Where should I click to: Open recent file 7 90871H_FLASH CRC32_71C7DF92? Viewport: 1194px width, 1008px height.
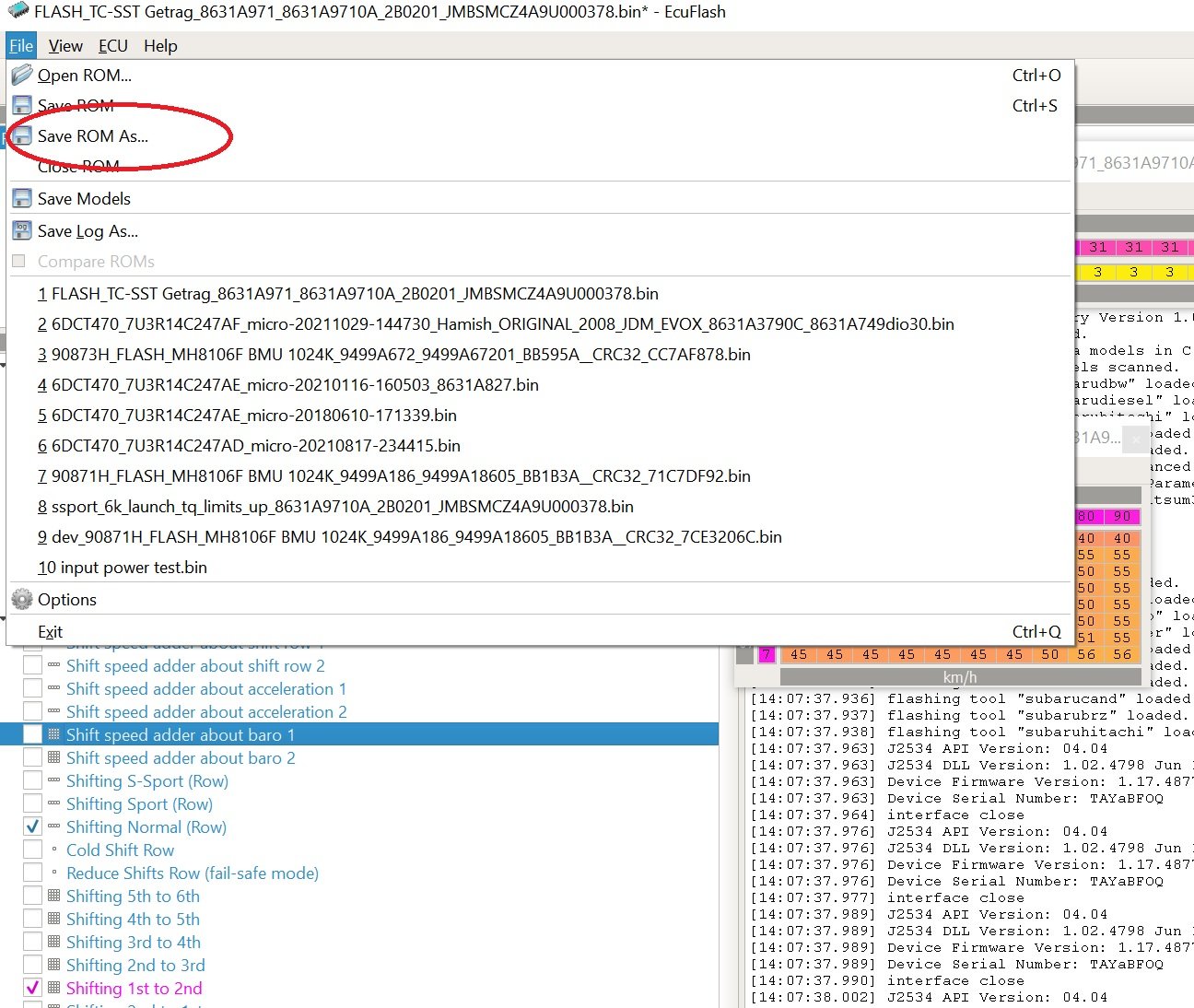(x=540, y=475)
